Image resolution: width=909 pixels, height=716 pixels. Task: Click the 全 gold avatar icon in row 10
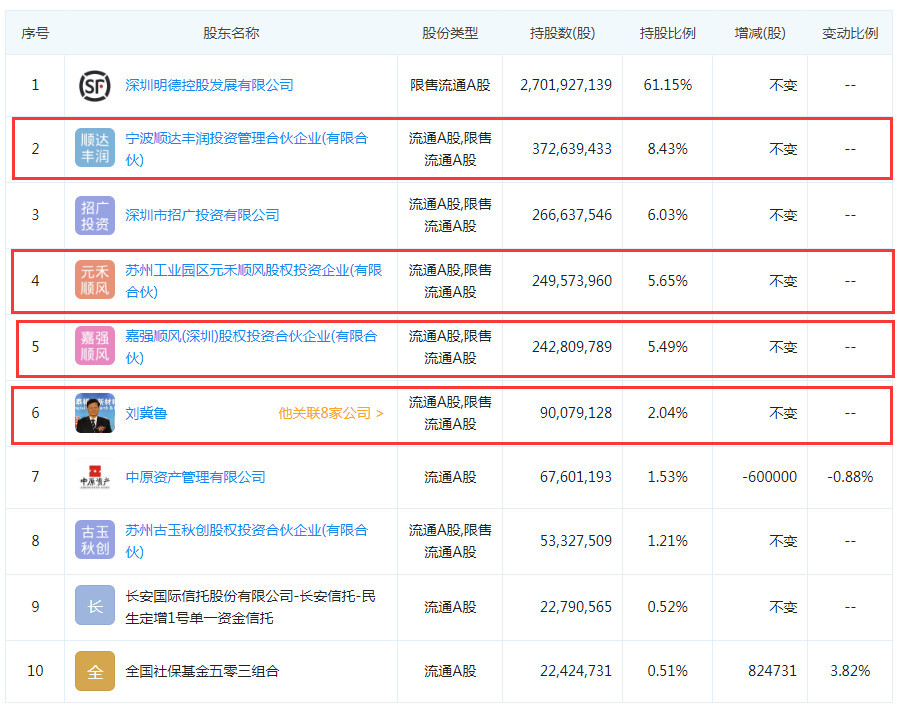tap(95, 671)
